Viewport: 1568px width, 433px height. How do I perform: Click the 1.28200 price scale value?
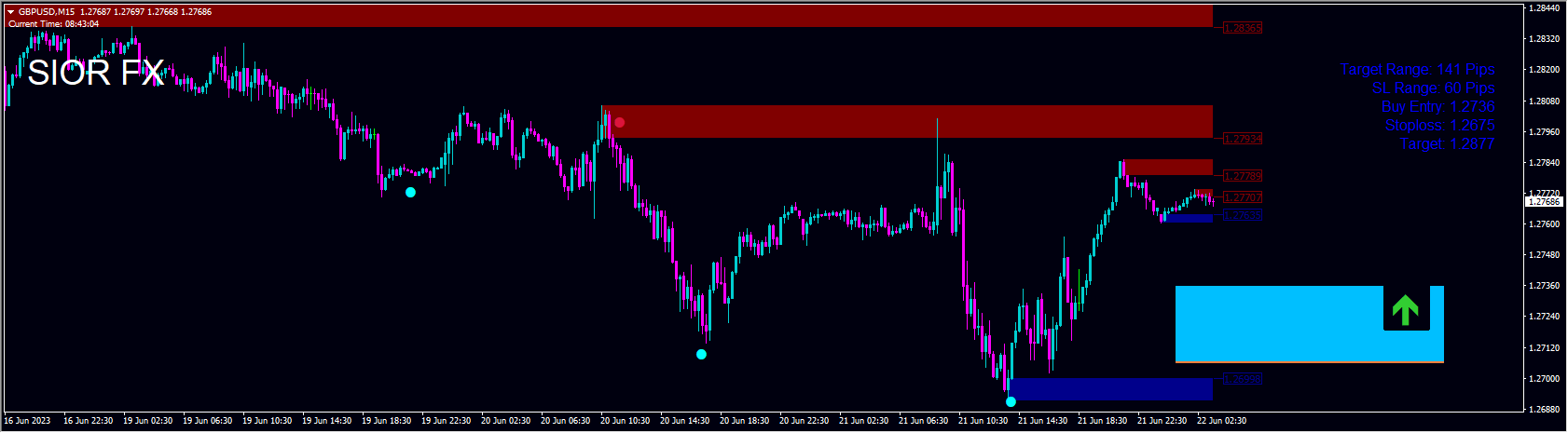[x=1546, y=70]
